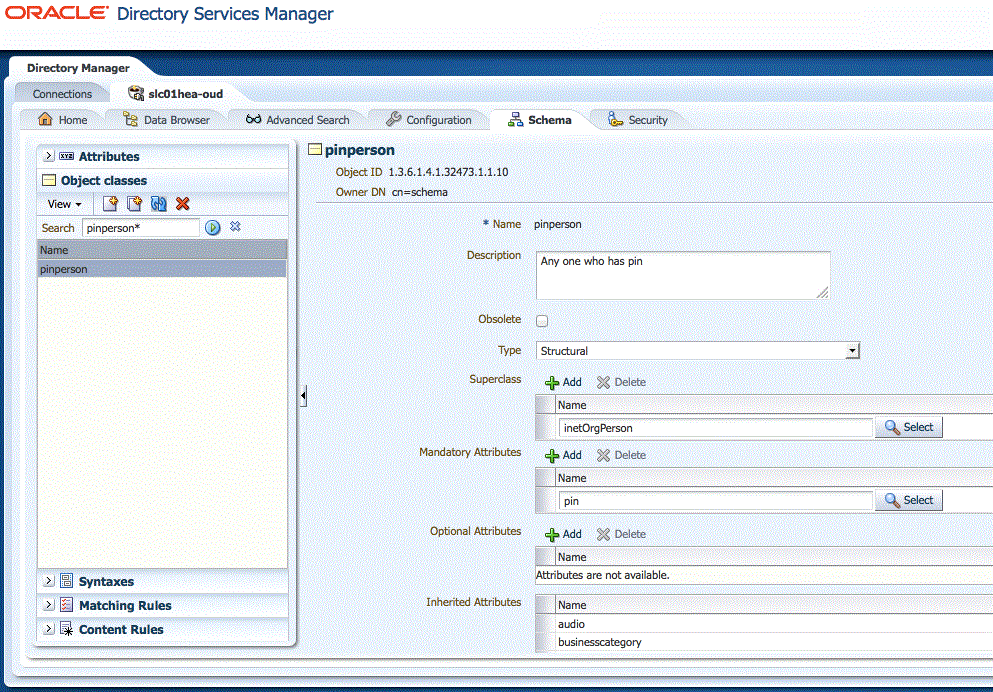
Task: Click the Data Browser tree icon
Action: [130, 119]
